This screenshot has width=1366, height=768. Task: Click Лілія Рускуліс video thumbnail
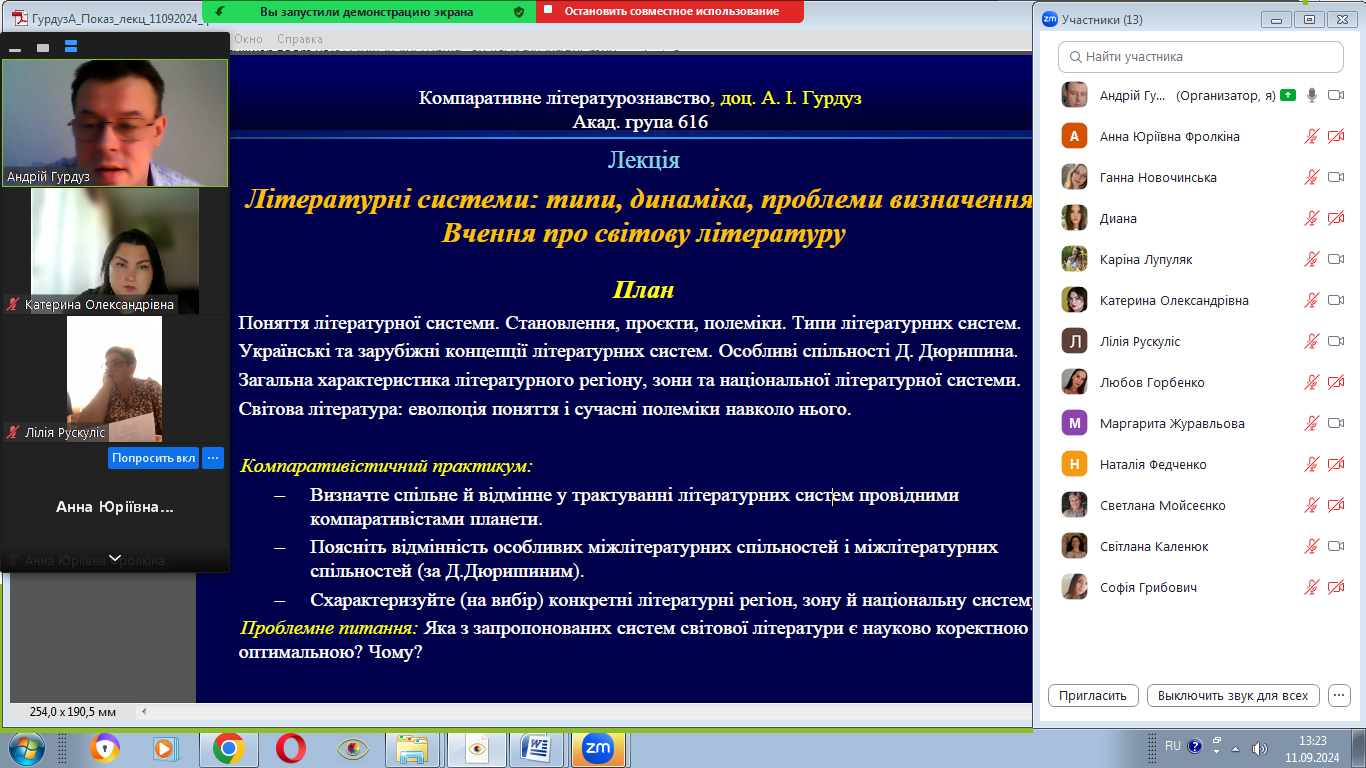click(x=114, y=379)
